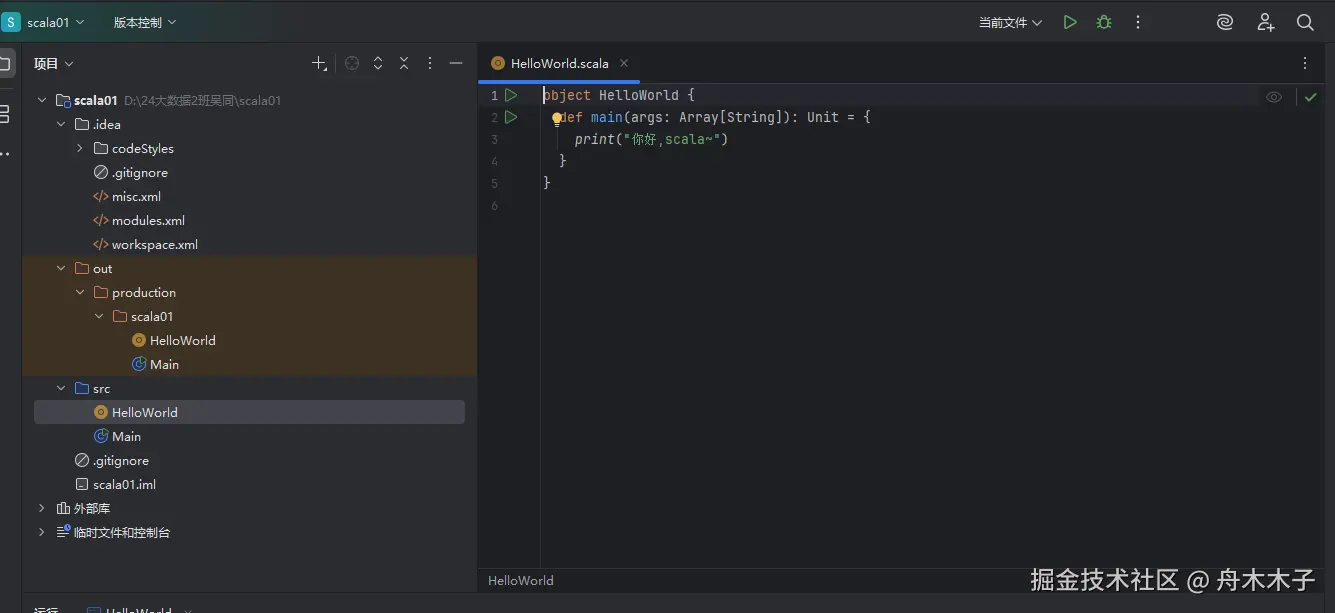Click the HelloWorld breadcrumb at the editor bottom
Screen dimensions: 1335x613
point(520,580)
